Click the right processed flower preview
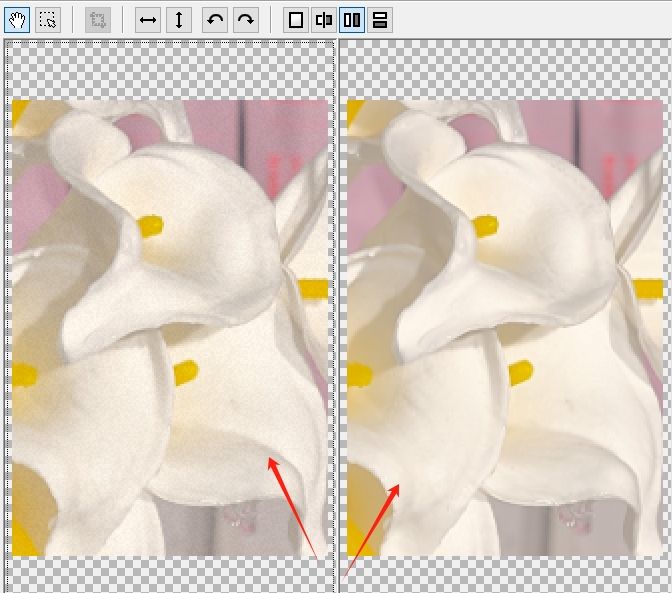 pos(505,328)
